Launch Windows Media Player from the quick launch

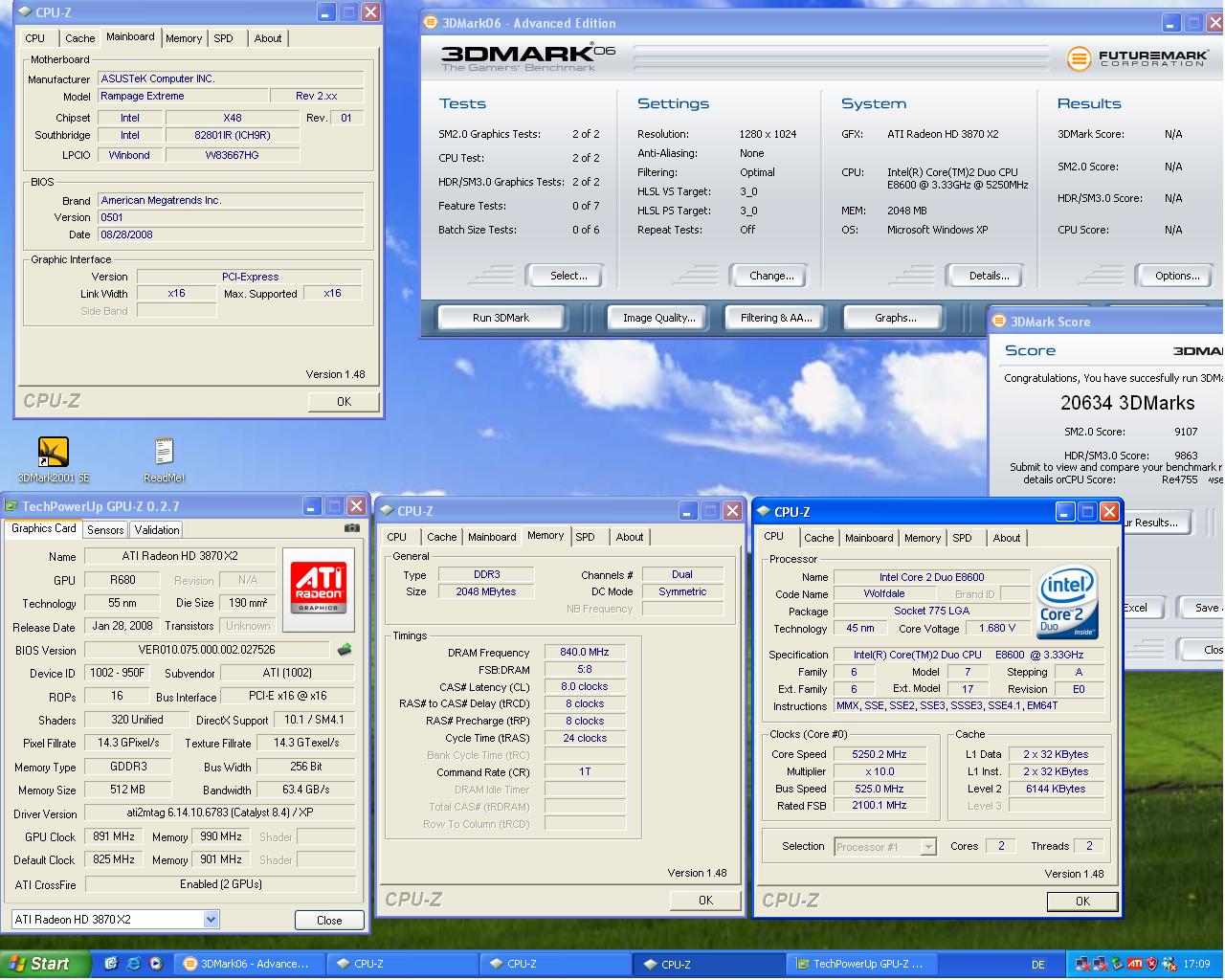click(x=156, y=964)
